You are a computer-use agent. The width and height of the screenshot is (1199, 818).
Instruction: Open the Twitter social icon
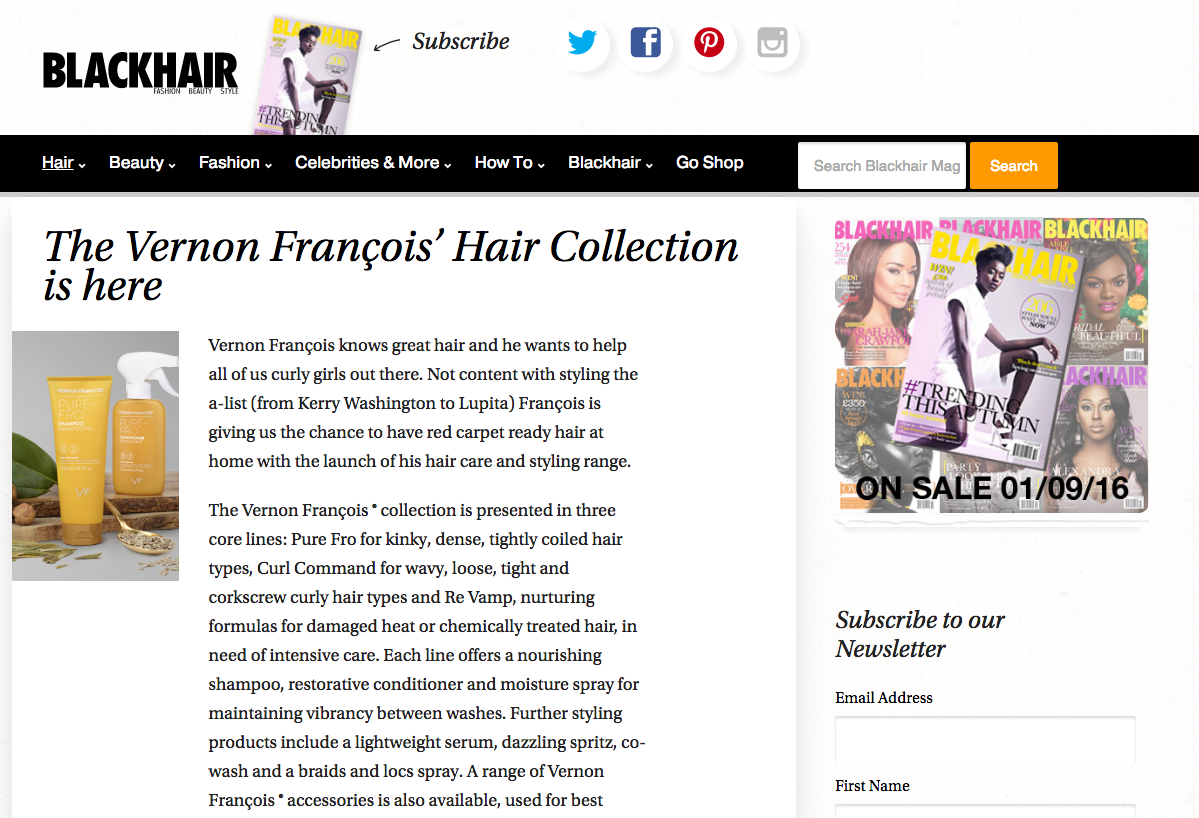click(x=582, y=42)
